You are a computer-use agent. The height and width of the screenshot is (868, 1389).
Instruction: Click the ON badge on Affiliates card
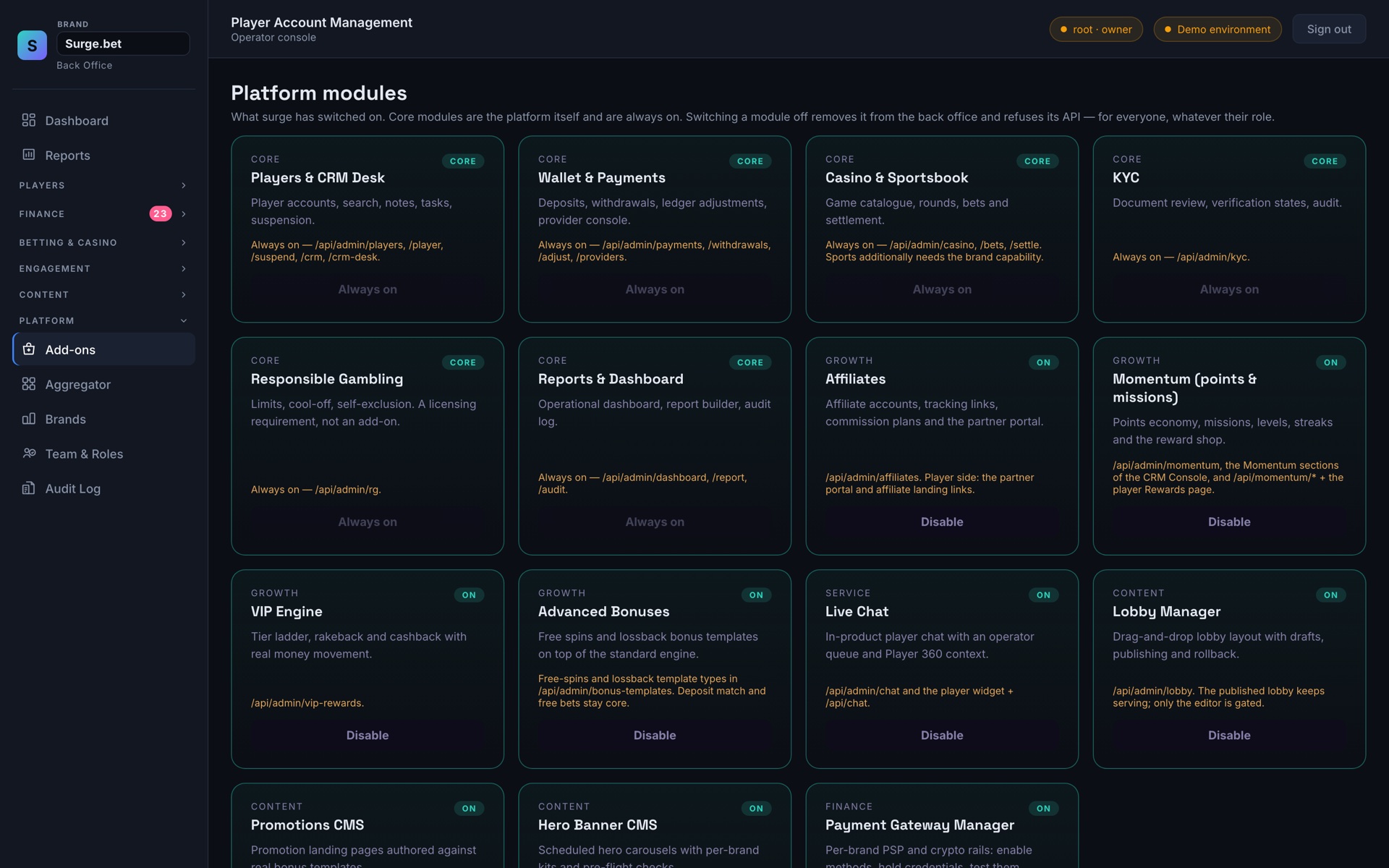[1043, 362]
